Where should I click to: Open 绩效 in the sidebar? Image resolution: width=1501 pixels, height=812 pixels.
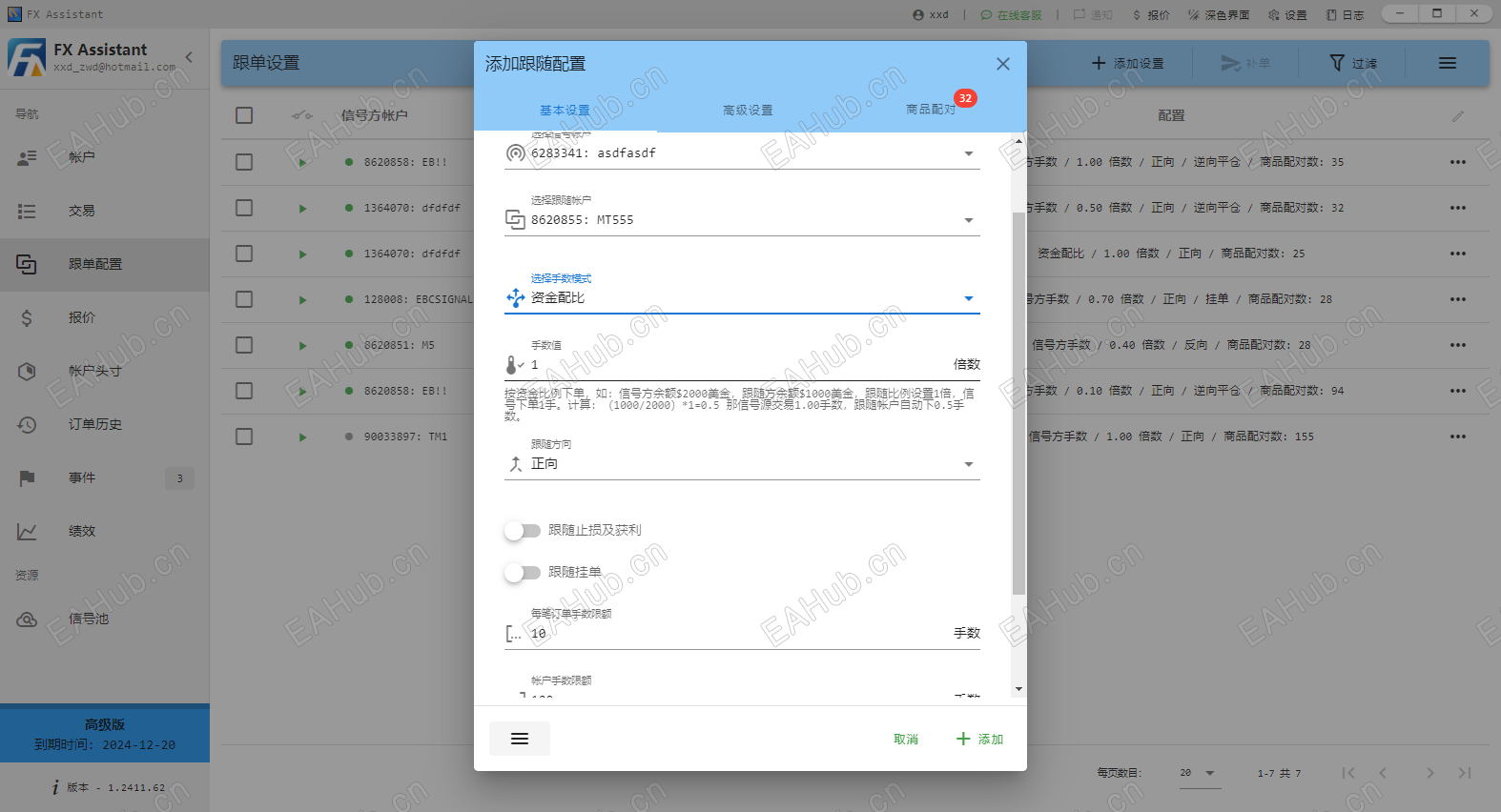(105, 531)
